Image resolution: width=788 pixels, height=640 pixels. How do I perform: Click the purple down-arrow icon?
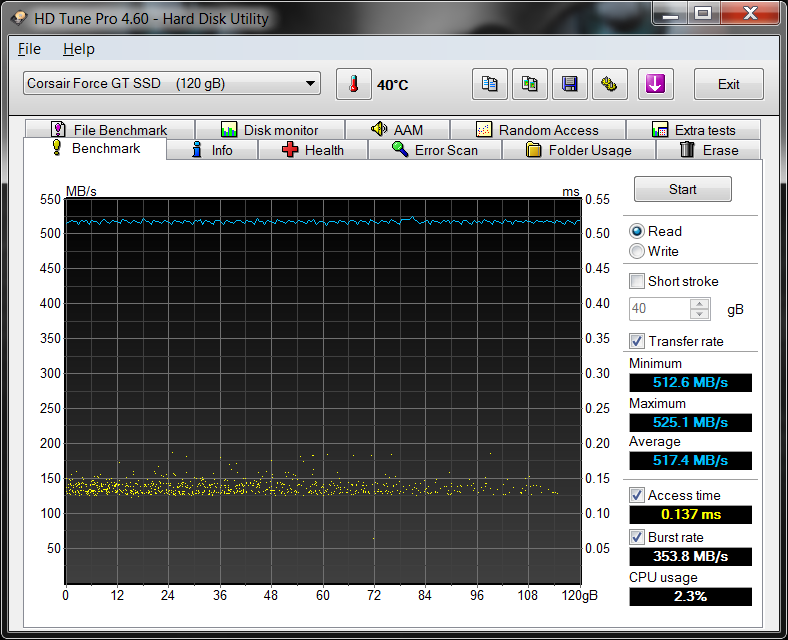click(x=655, y=84)
